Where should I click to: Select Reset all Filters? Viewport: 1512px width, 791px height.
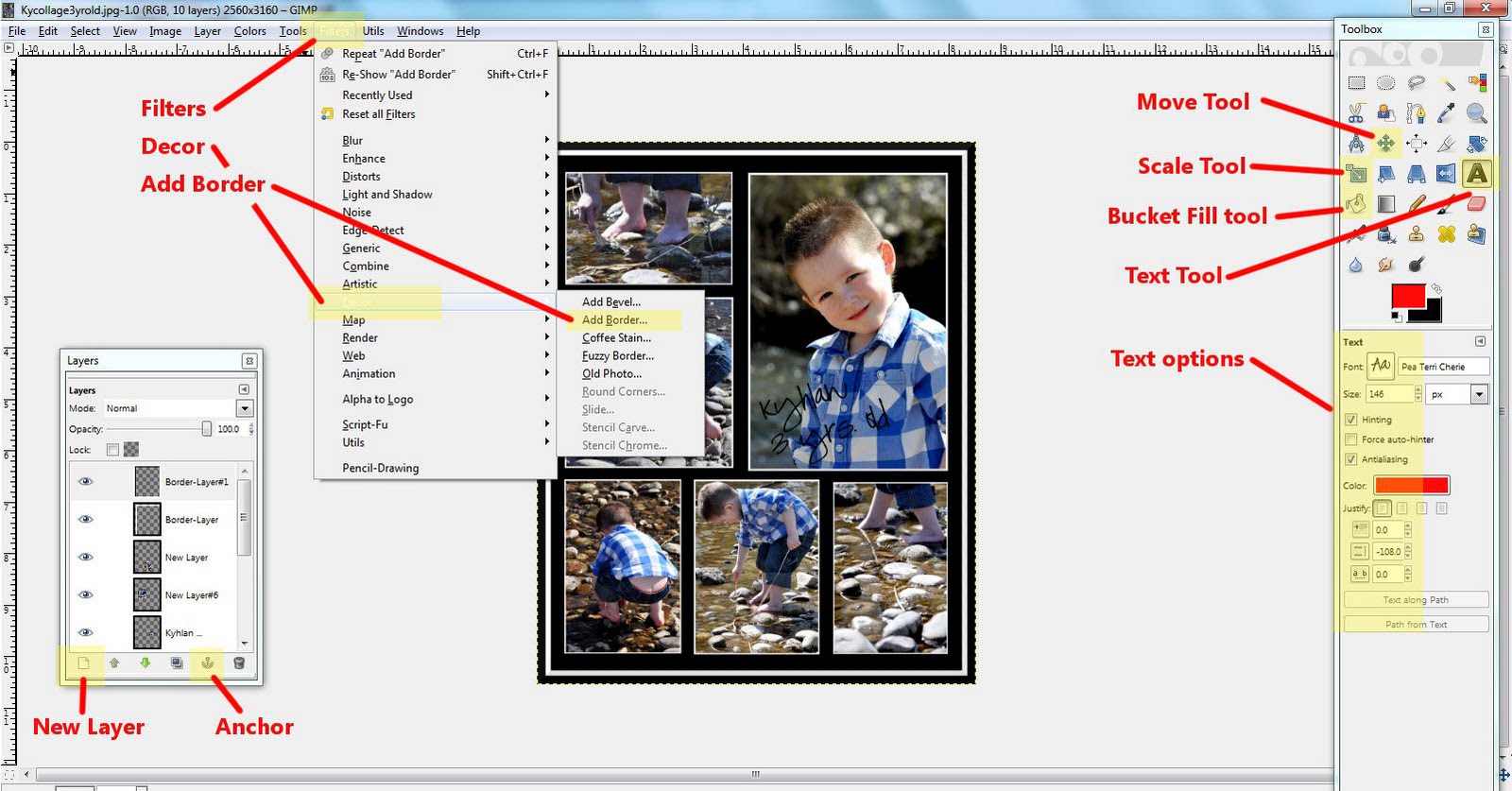(436, 114)
